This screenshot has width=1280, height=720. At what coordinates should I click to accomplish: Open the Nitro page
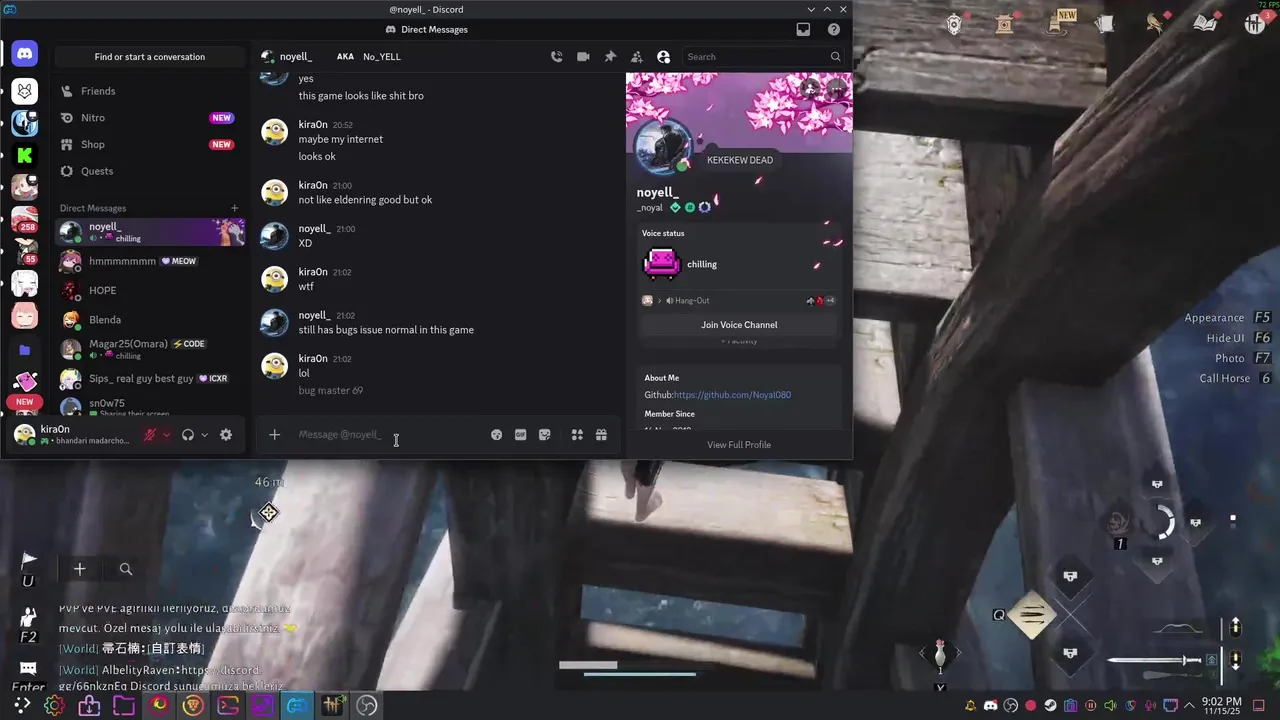[x=150, y=118]
